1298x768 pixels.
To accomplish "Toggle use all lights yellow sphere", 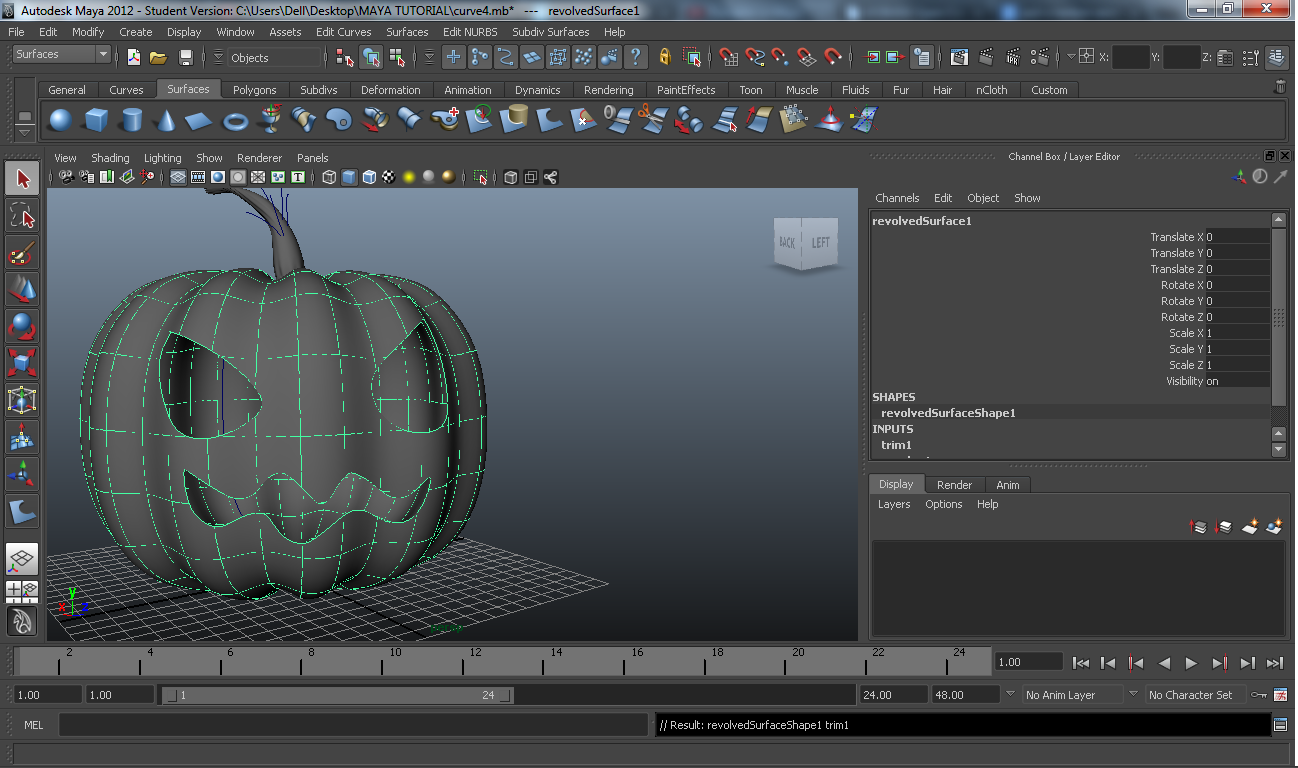I will pos(409,177).
